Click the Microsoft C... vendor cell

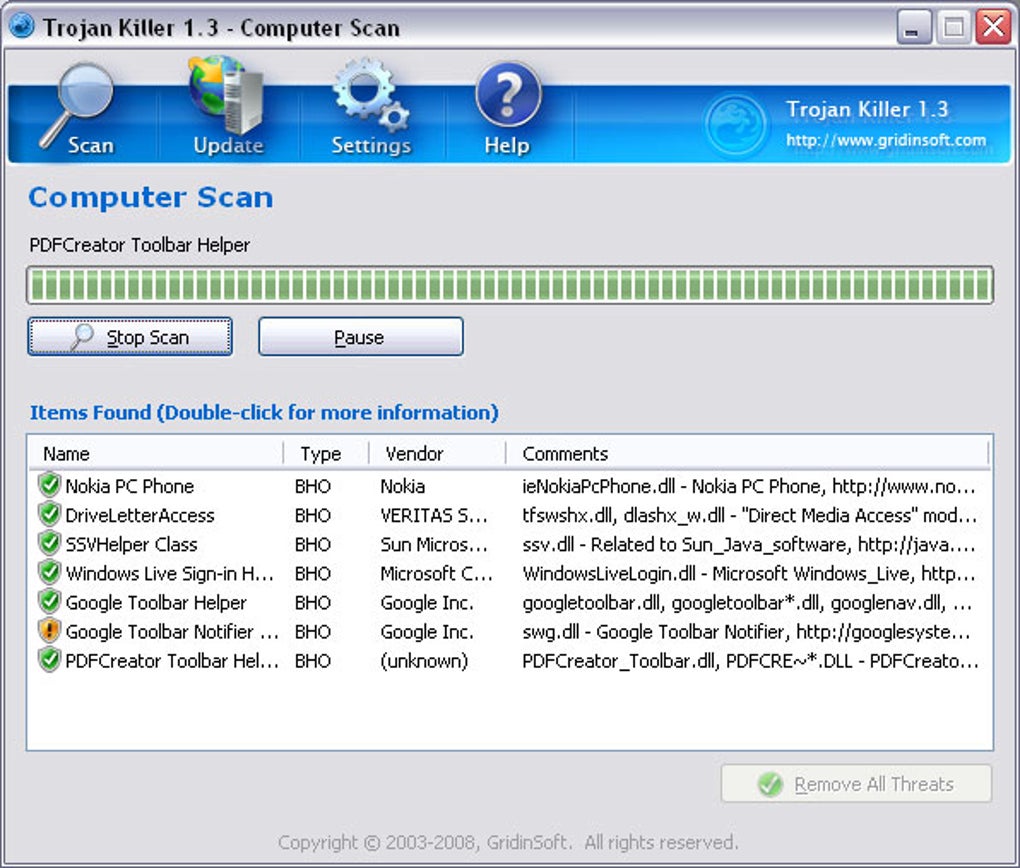coord(436,573)
